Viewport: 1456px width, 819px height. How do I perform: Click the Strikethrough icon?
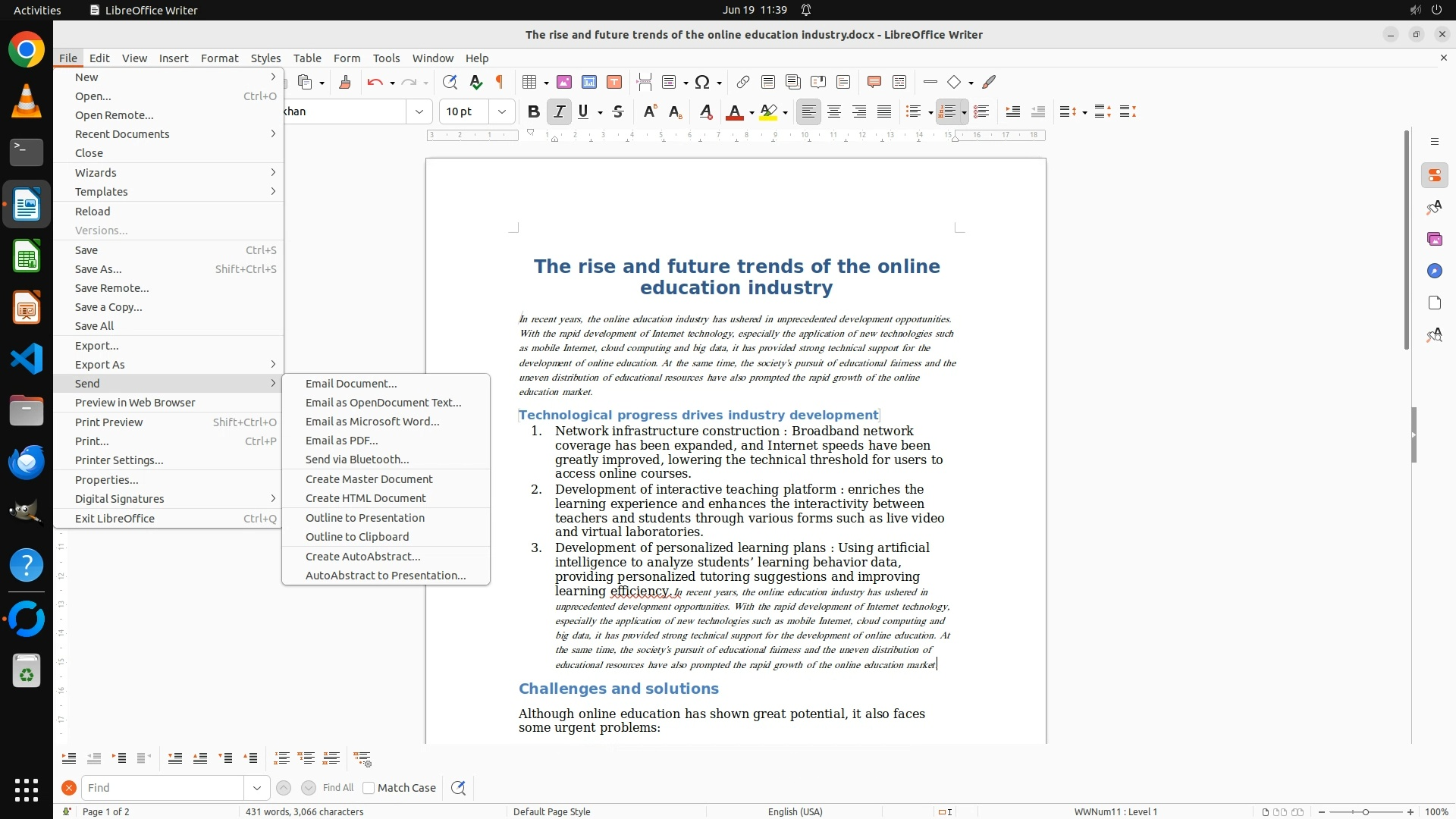pyautogui.click(x=618, y=111)
